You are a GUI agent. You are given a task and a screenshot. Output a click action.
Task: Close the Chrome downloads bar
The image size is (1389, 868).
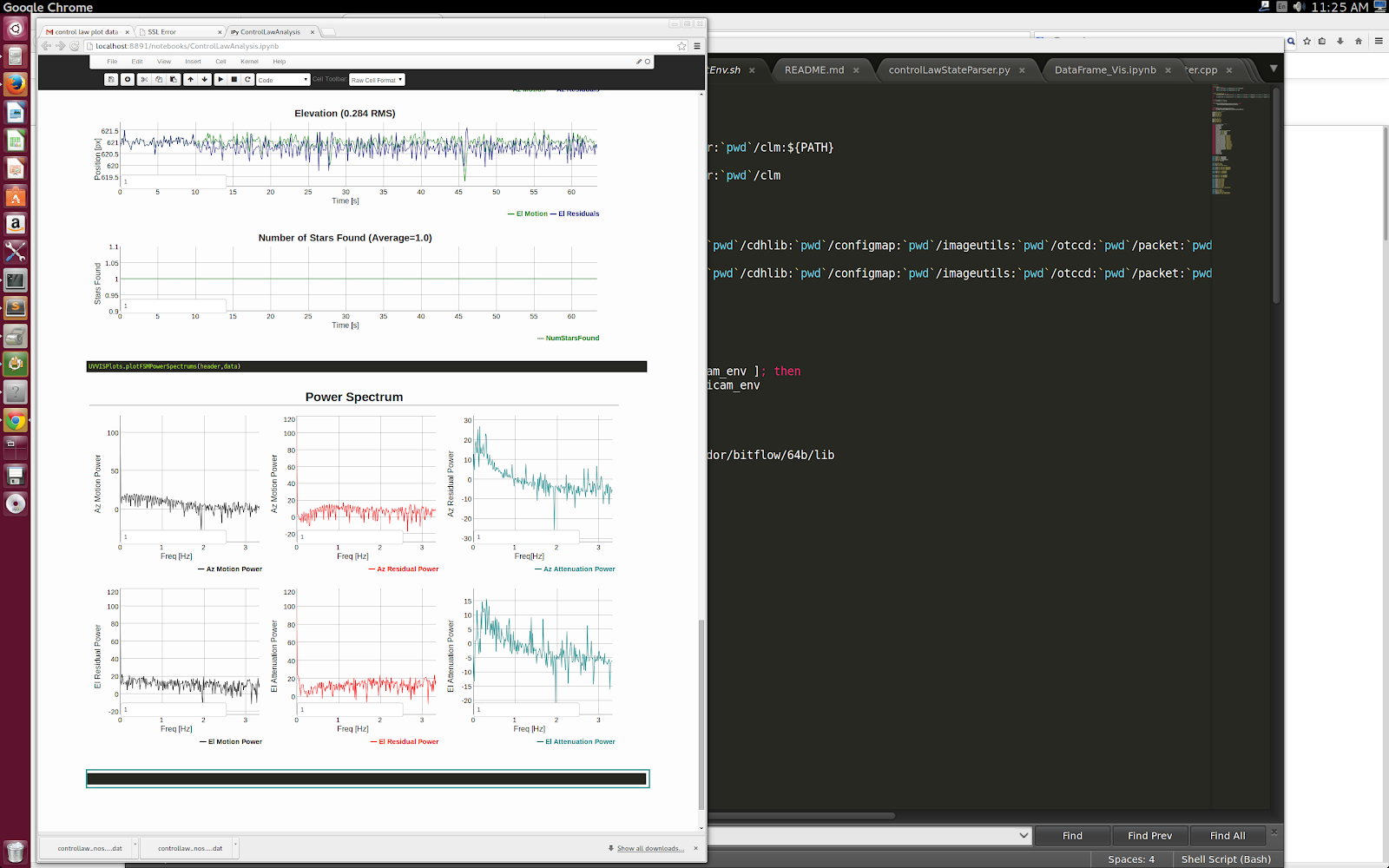click(695, 848)
